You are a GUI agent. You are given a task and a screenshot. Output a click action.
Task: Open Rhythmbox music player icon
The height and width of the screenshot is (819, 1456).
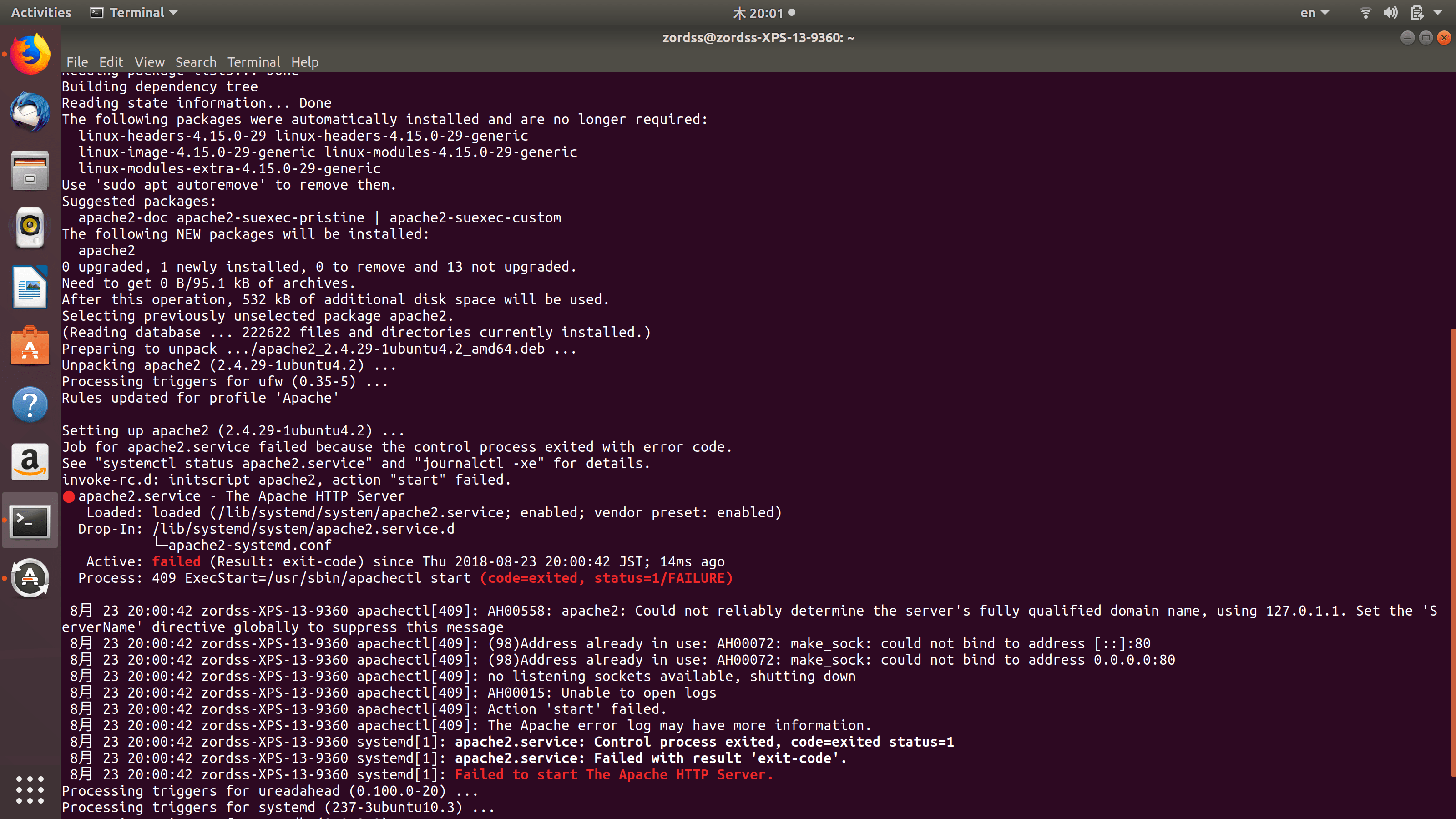30,228
